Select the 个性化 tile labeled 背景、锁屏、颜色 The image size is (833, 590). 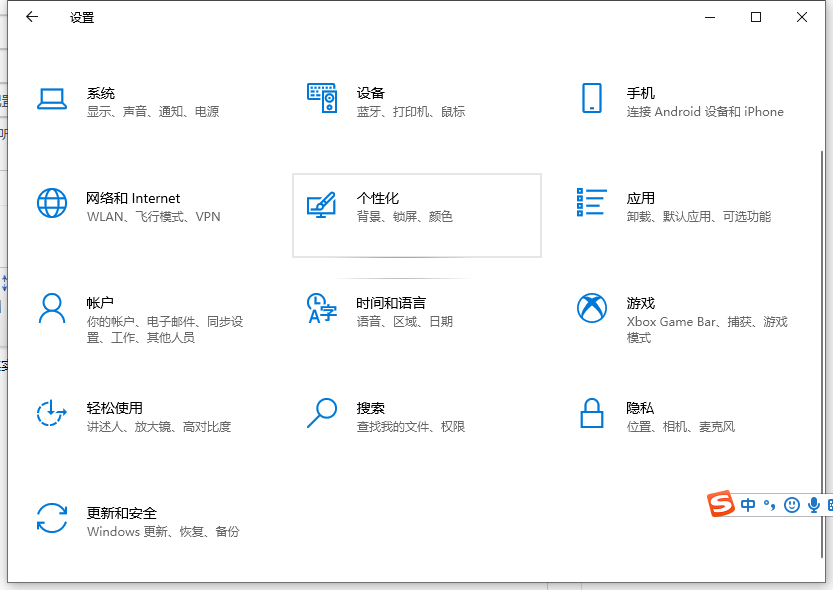417,215
